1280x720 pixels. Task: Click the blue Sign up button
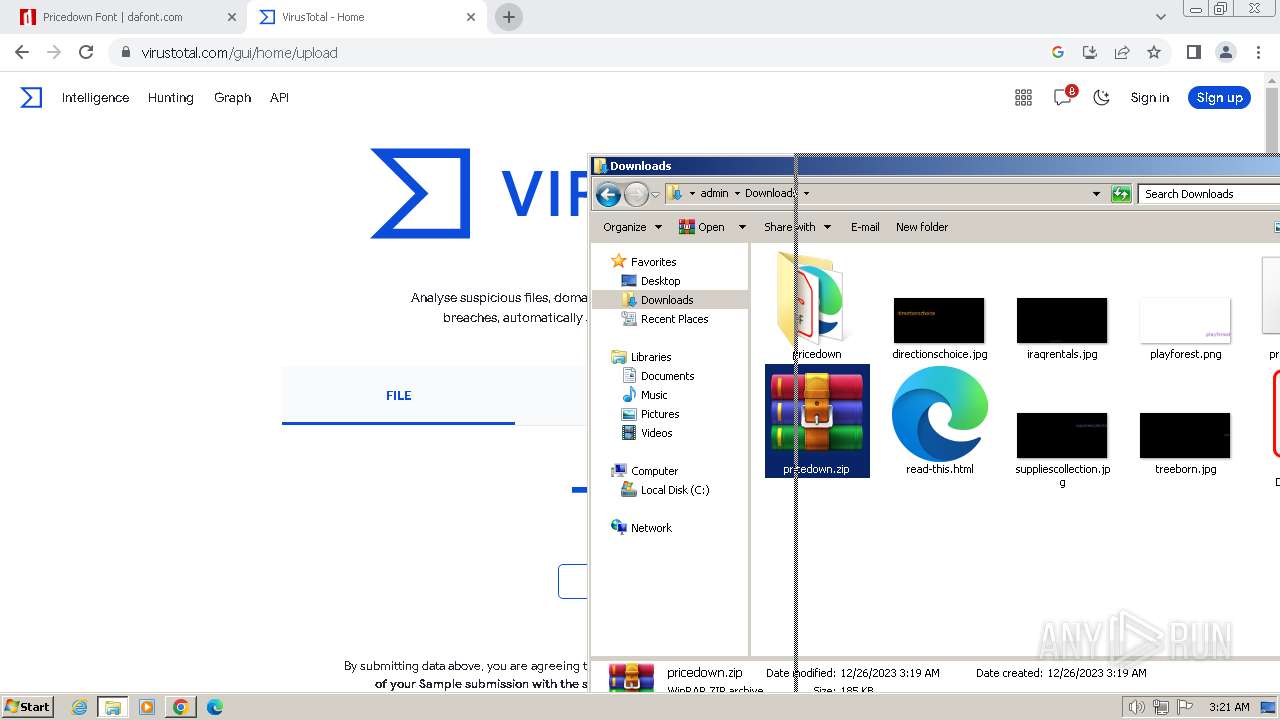pos(1219,97)
